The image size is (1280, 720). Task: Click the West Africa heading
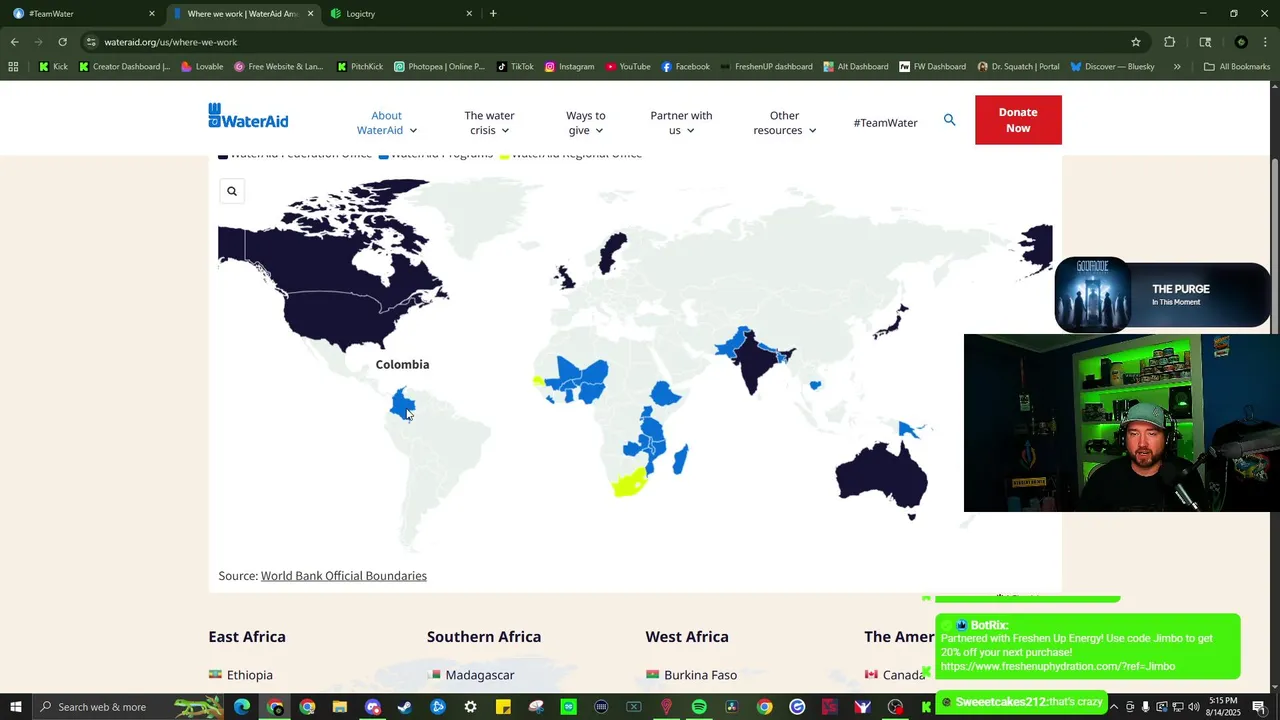click(x=687, y=637)
